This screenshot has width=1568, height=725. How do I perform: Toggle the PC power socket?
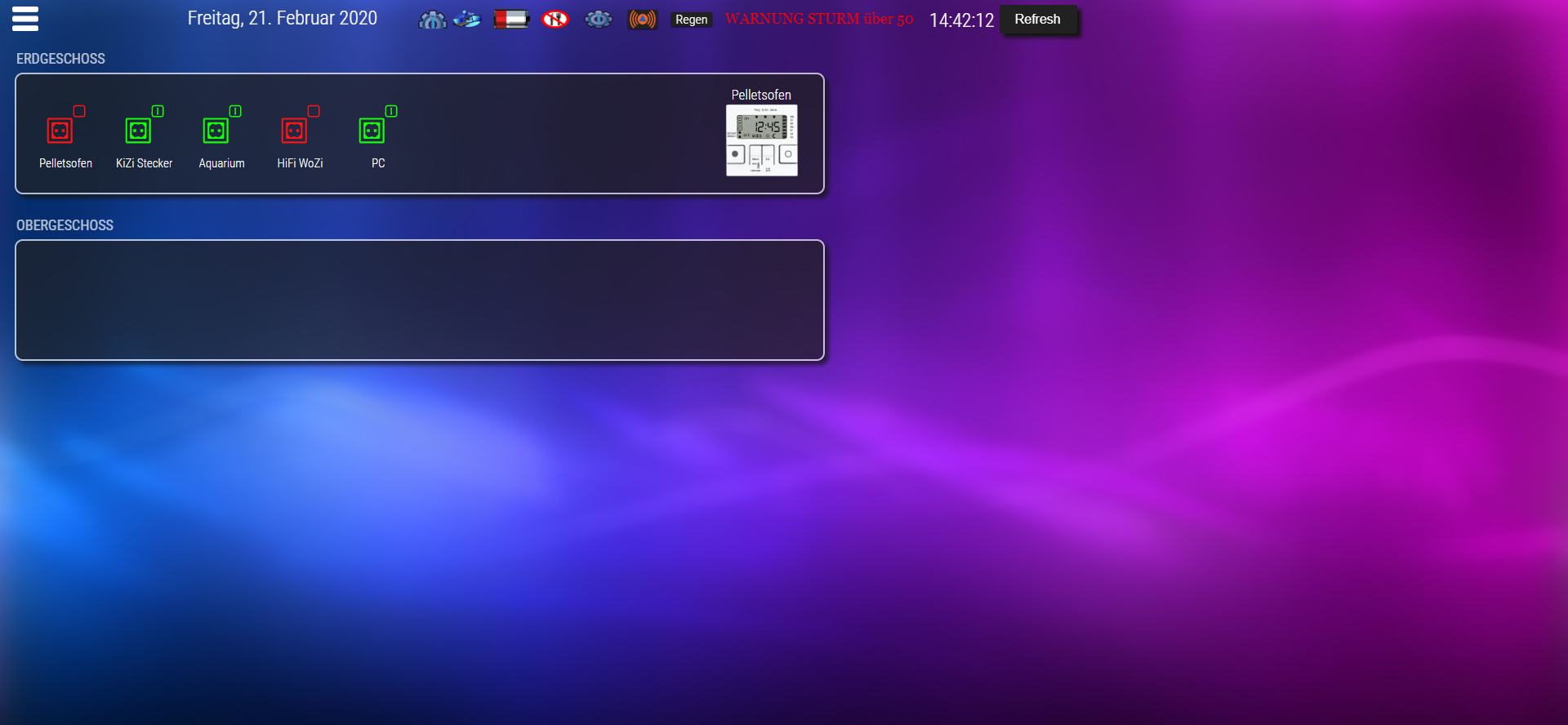[x=372, y=131]
